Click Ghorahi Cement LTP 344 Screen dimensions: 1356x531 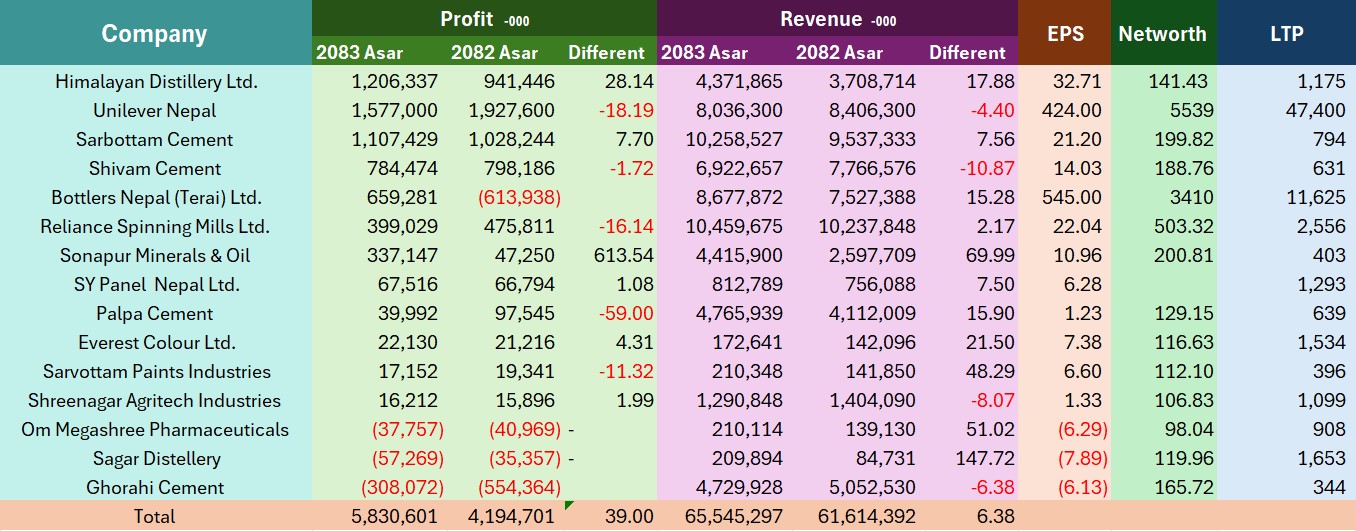click(x=1330, y=487)
